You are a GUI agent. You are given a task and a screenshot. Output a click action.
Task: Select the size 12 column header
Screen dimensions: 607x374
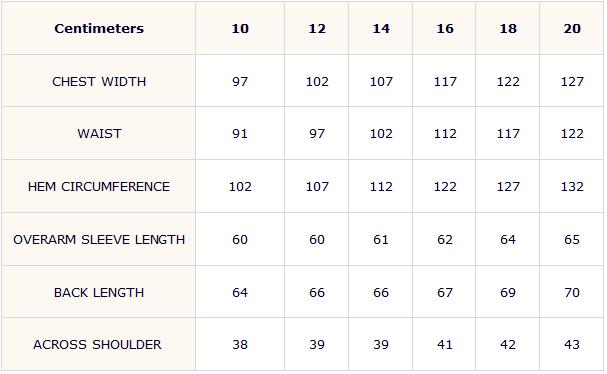click(317, 28)
